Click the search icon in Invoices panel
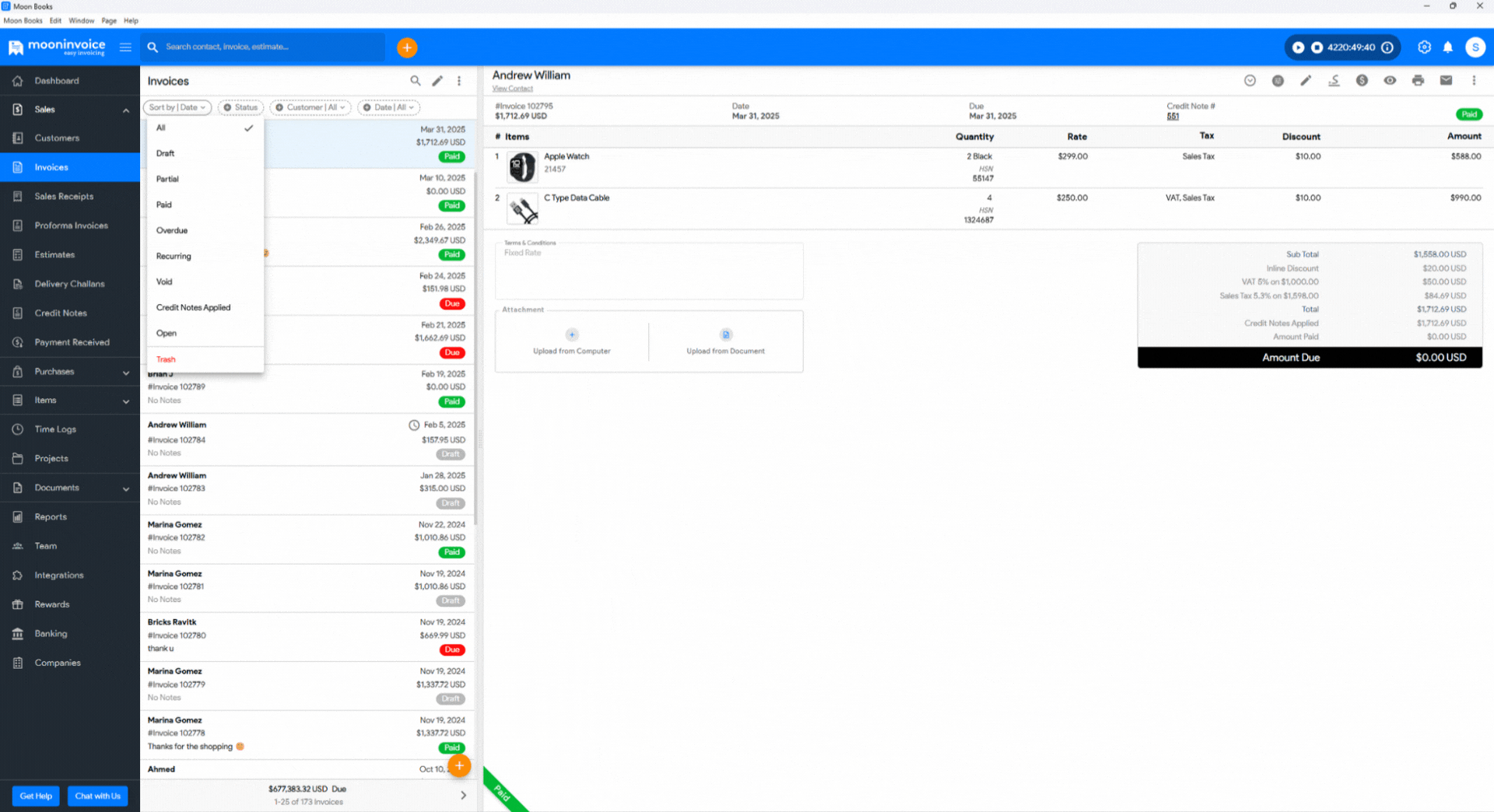Image resolution: width=1494 pixels, height=812 pixels. 416,81
